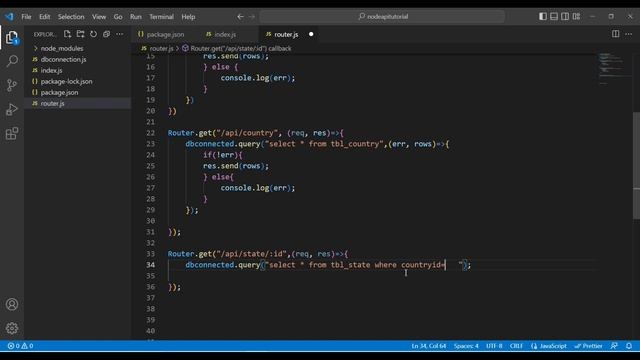Open Explorer more actions ellipsis
This screenshot has height=360, width=640.
coord(120,34)
